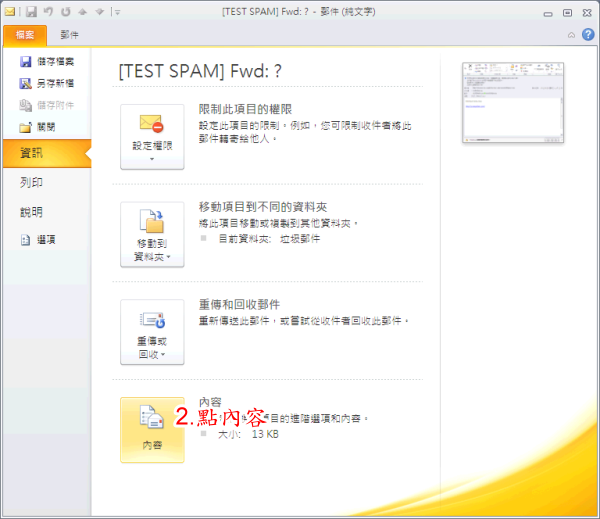Click the Outlook envelope icon in title bar
This screenshot has height=519, width=600.
click(x=11, y=12)
